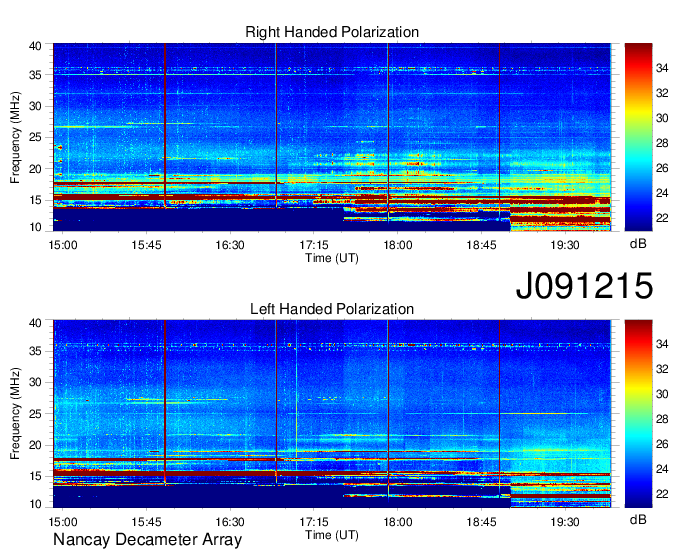Click 16:30 time tick under Left Handed plot
The height and width of the screenshot is (552, 680).
coord(230,522)
